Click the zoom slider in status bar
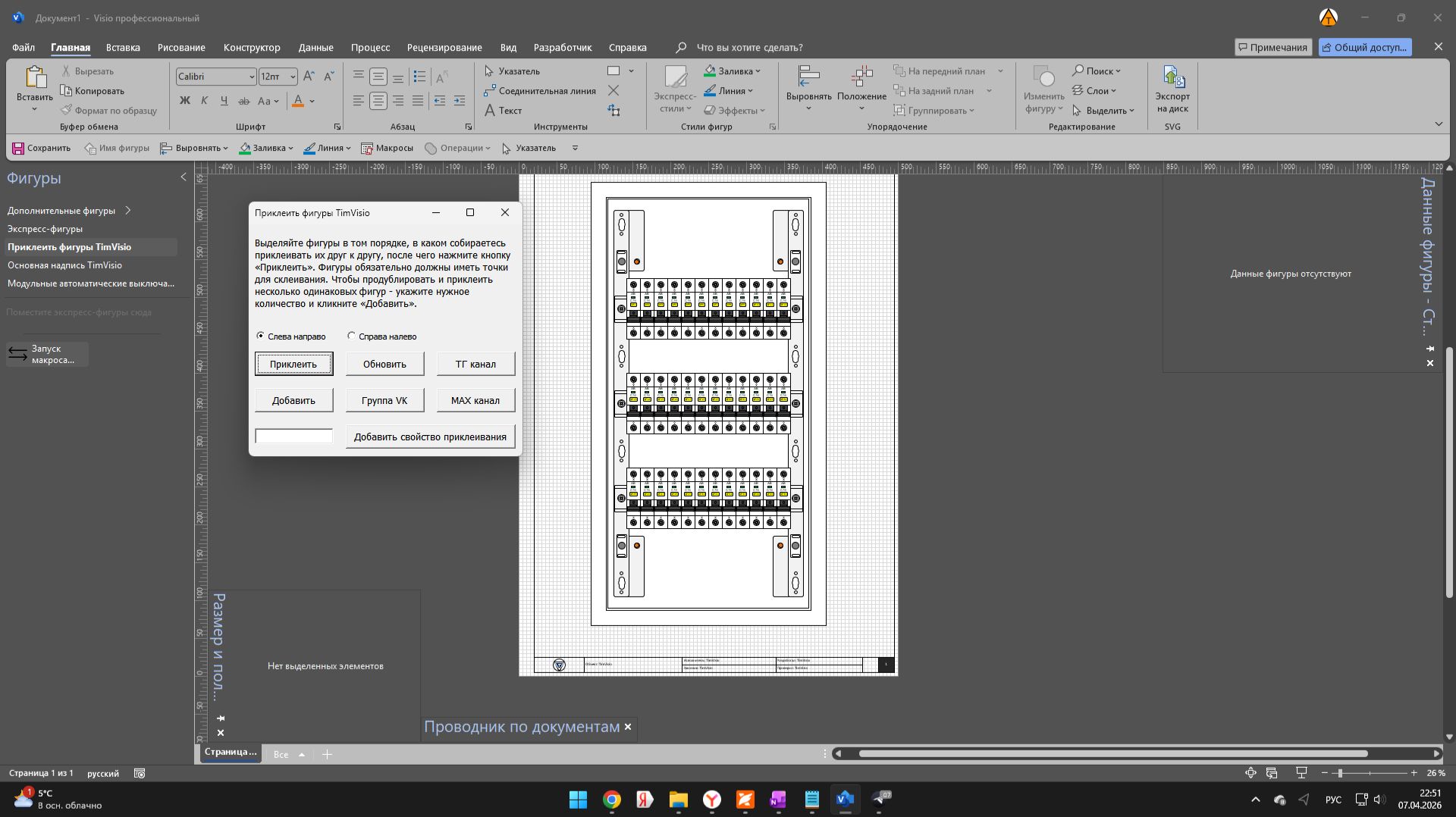The width and height of the screenshot is (1456, 817). (x=1340, y=773)
